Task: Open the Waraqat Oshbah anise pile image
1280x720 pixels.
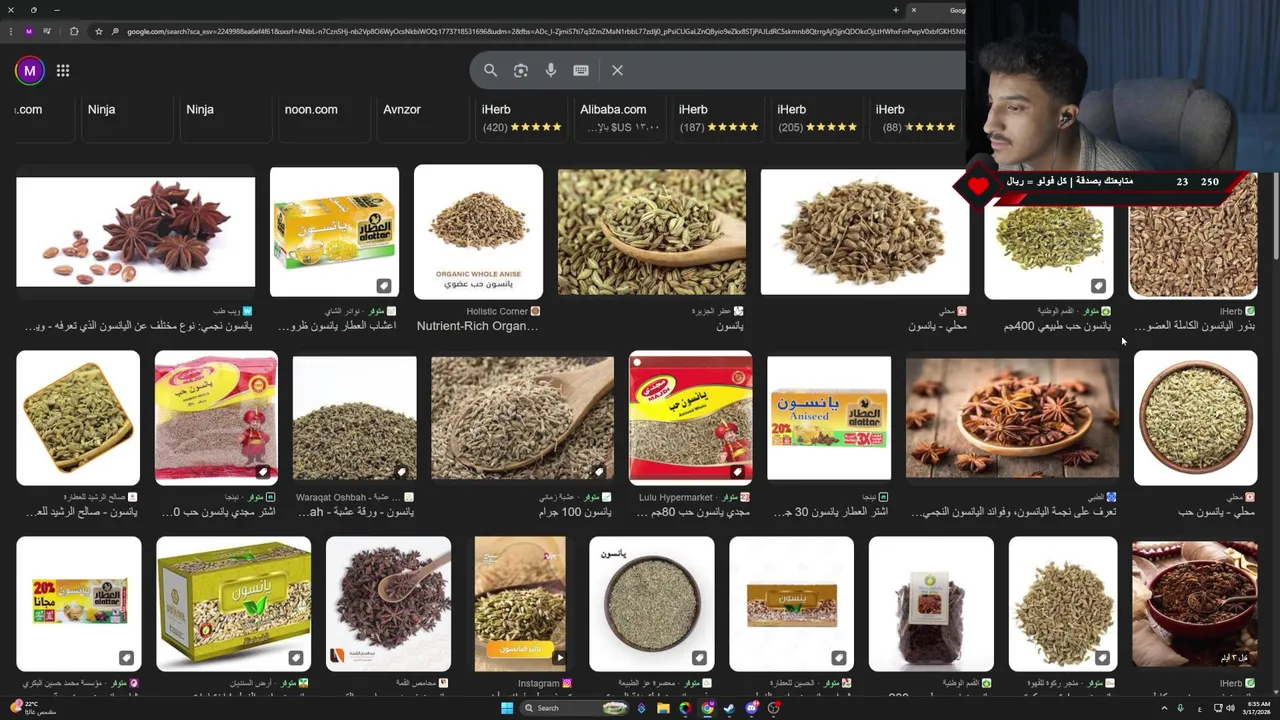Action: tap(354, 417)
